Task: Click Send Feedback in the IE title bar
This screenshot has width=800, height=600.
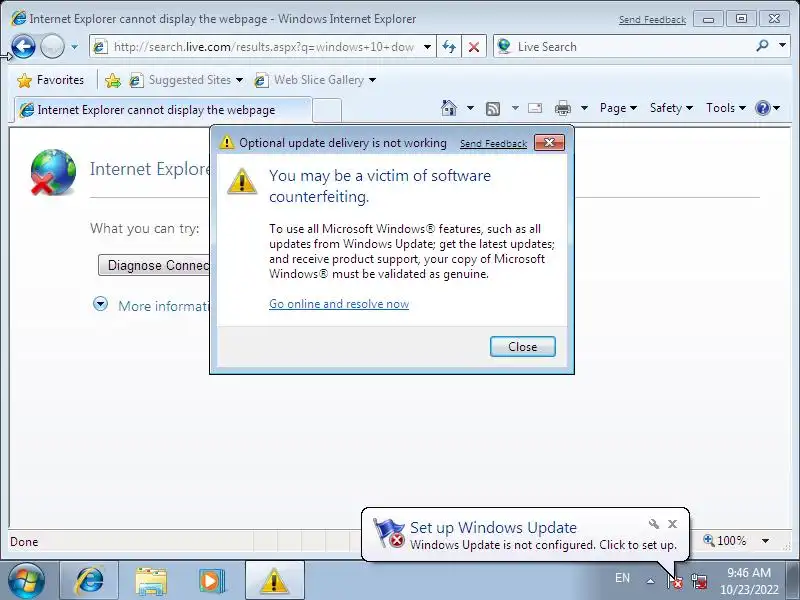Action: (x=652, y=20)
